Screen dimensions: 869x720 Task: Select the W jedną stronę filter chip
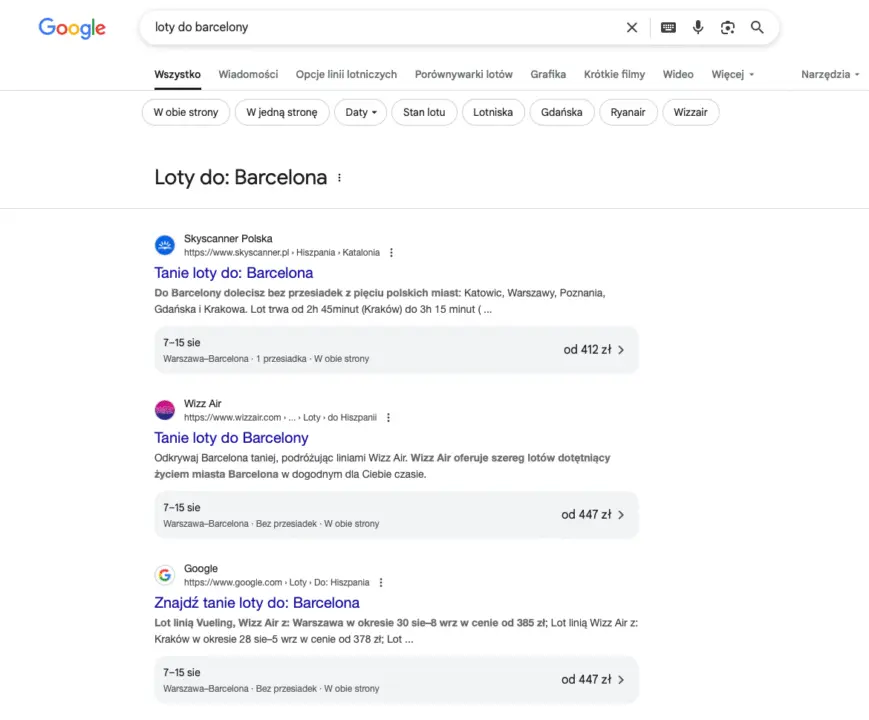click(x=282, y=113)
